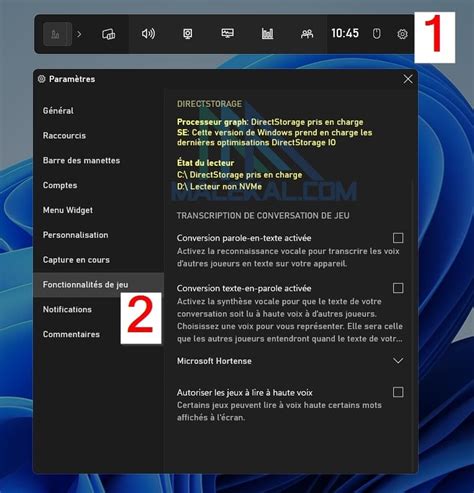Enable Conversion texte-en-parole checkbox
The width and height of the screenshot is (474, 493).
(398, 288)
